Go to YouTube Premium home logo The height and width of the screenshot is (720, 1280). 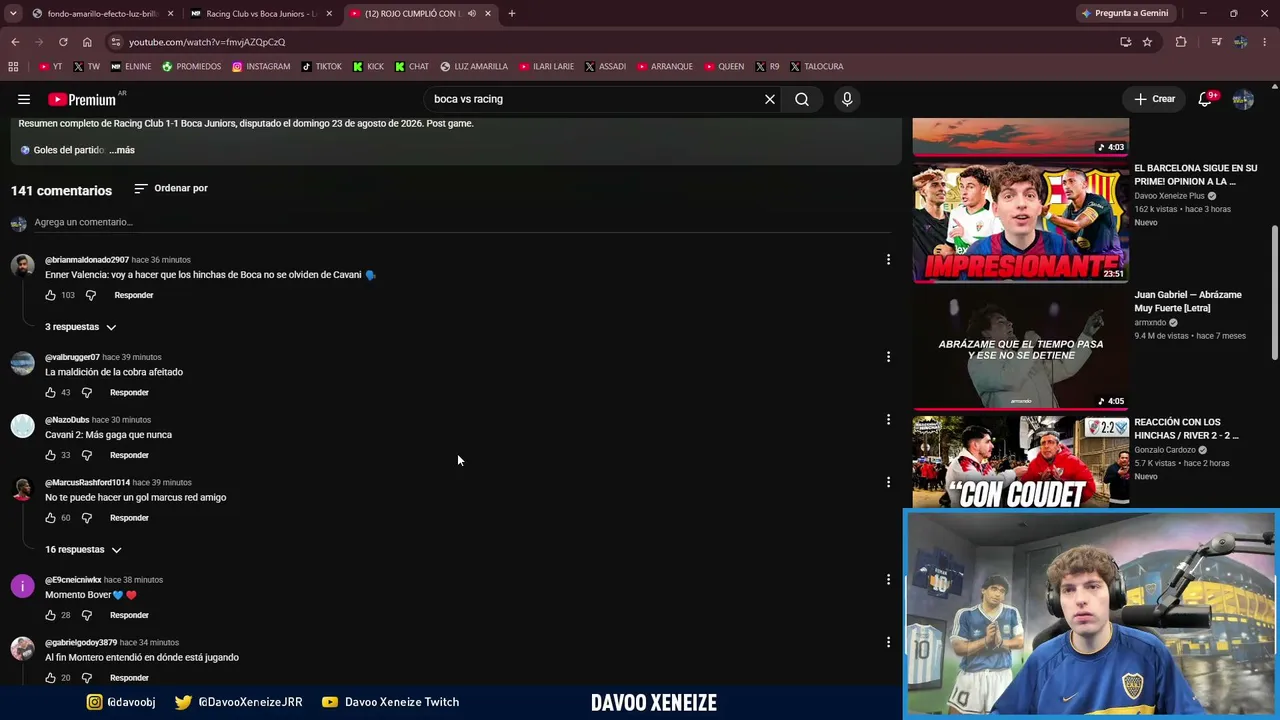point(82,99)
